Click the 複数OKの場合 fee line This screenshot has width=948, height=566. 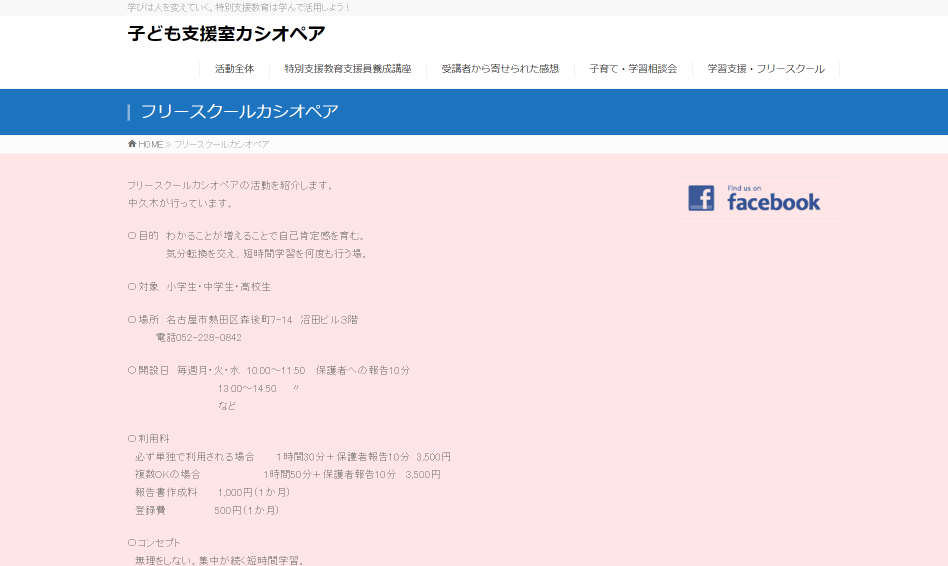(288, 475)
